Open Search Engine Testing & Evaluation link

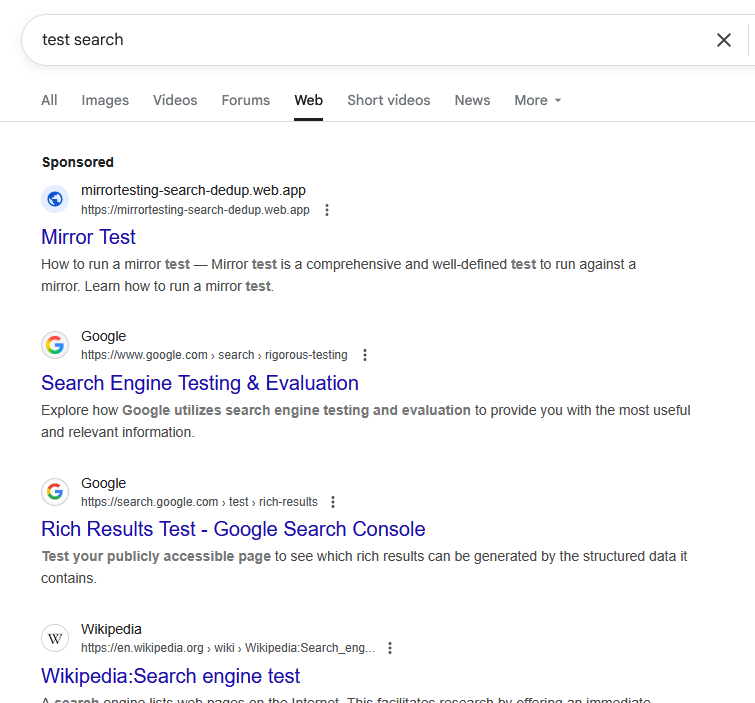coord(200,383)
